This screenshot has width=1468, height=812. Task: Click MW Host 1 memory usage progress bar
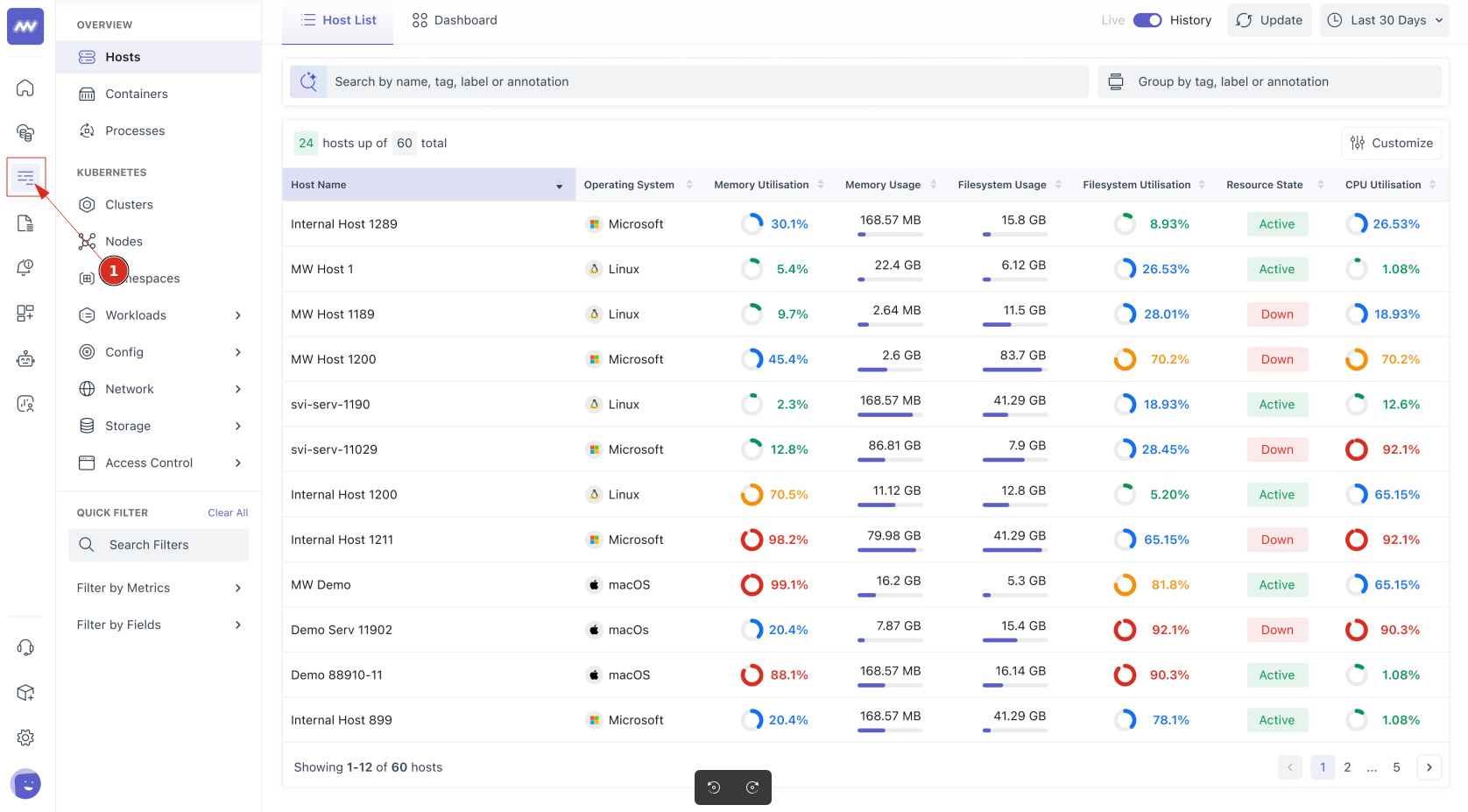tap(889, 279)
